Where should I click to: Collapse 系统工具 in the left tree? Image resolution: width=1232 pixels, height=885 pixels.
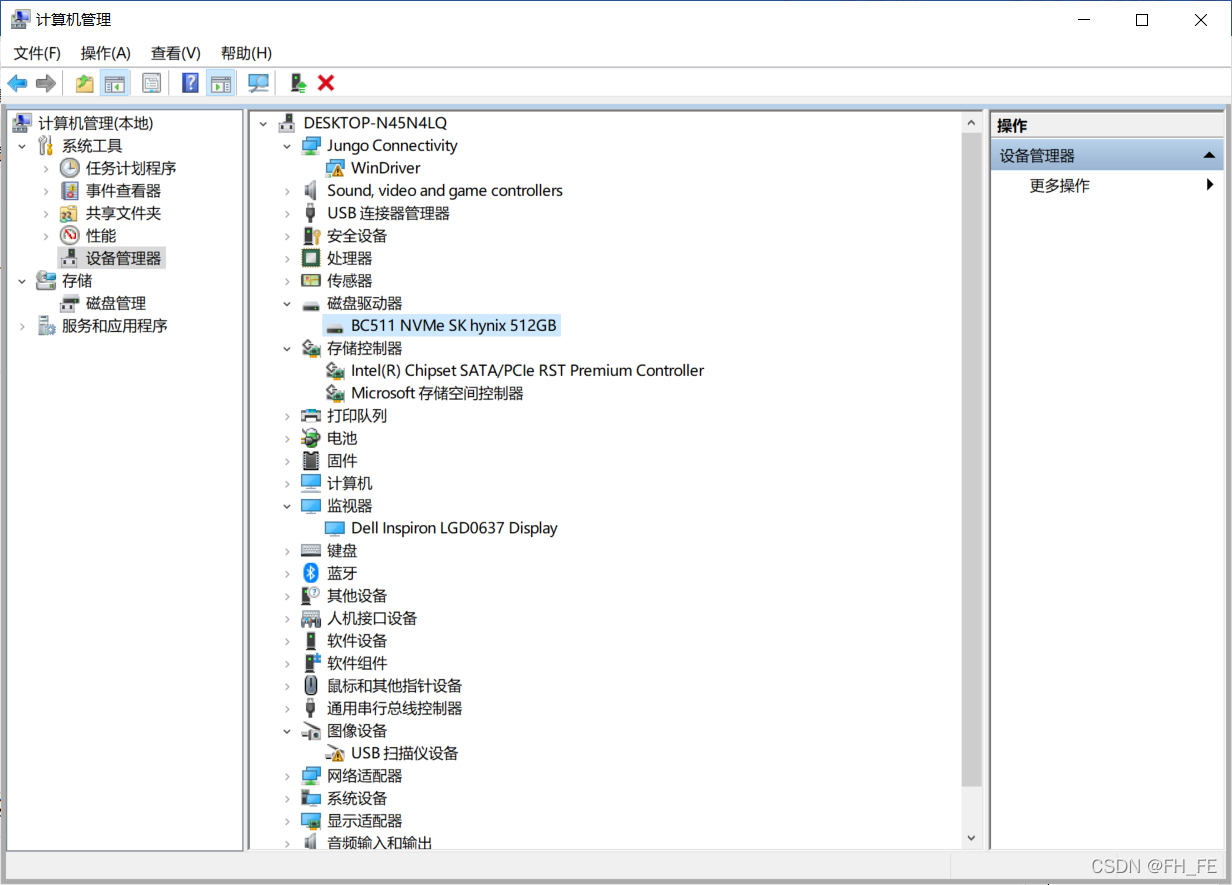click(22, 146)
